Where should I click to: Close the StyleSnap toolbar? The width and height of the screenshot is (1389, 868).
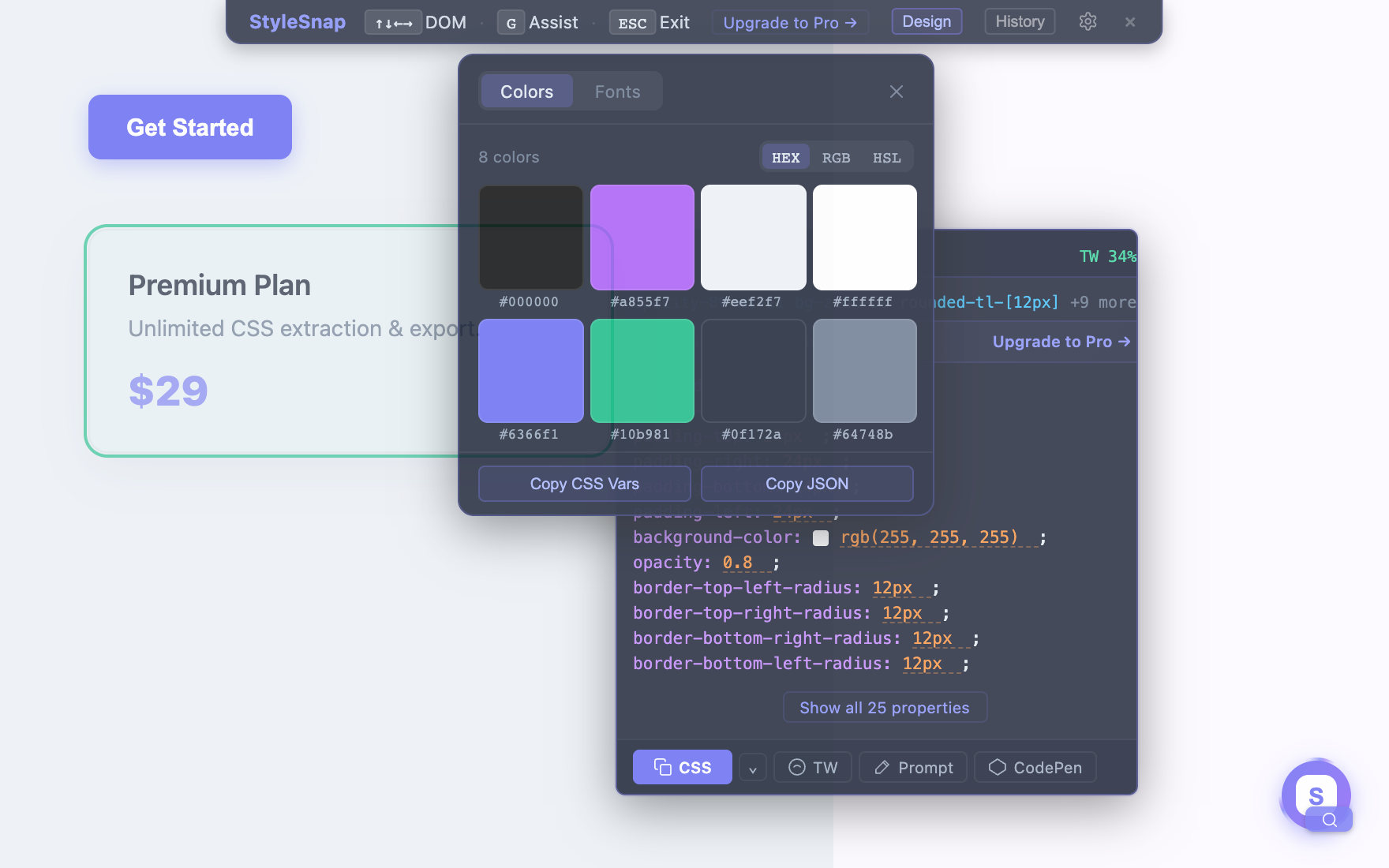1130,22
